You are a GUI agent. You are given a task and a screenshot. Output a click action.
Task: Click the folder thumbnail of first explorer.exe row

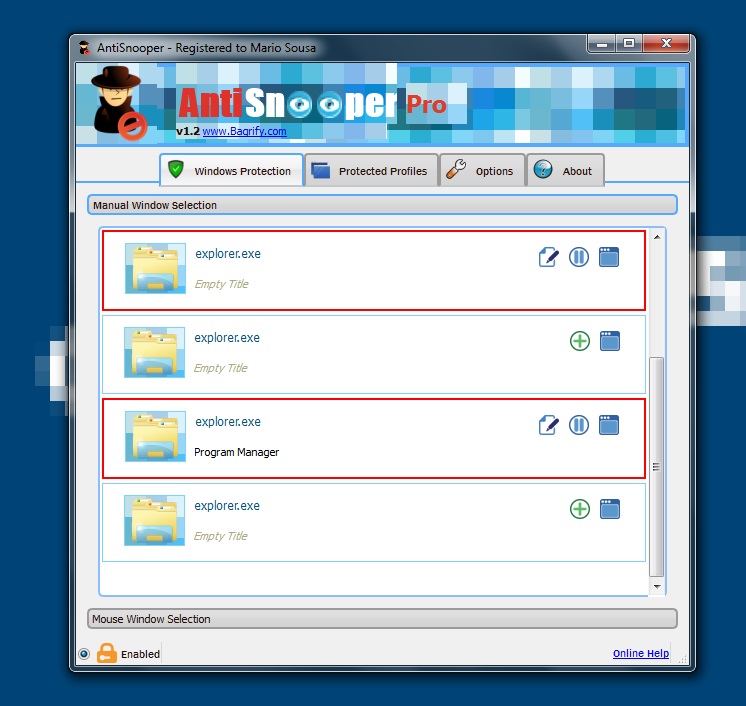(x=155, y=268)
